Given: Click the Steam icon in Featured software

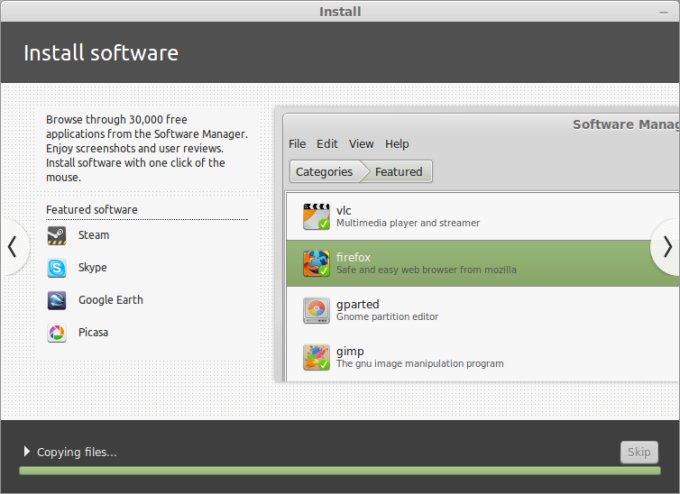Looking at the screenshot, I should pos(57,236).
